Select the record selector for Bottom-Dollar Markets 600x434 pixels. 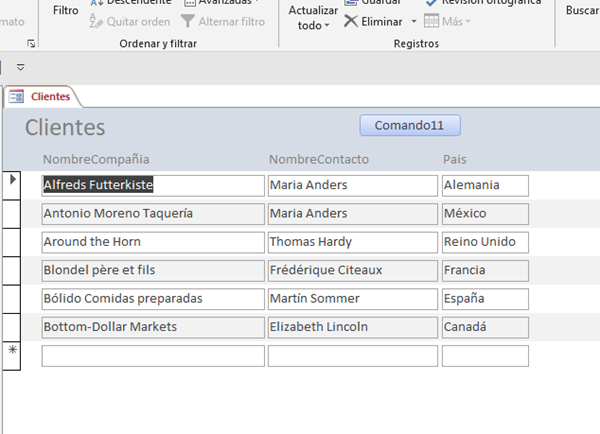12,327
